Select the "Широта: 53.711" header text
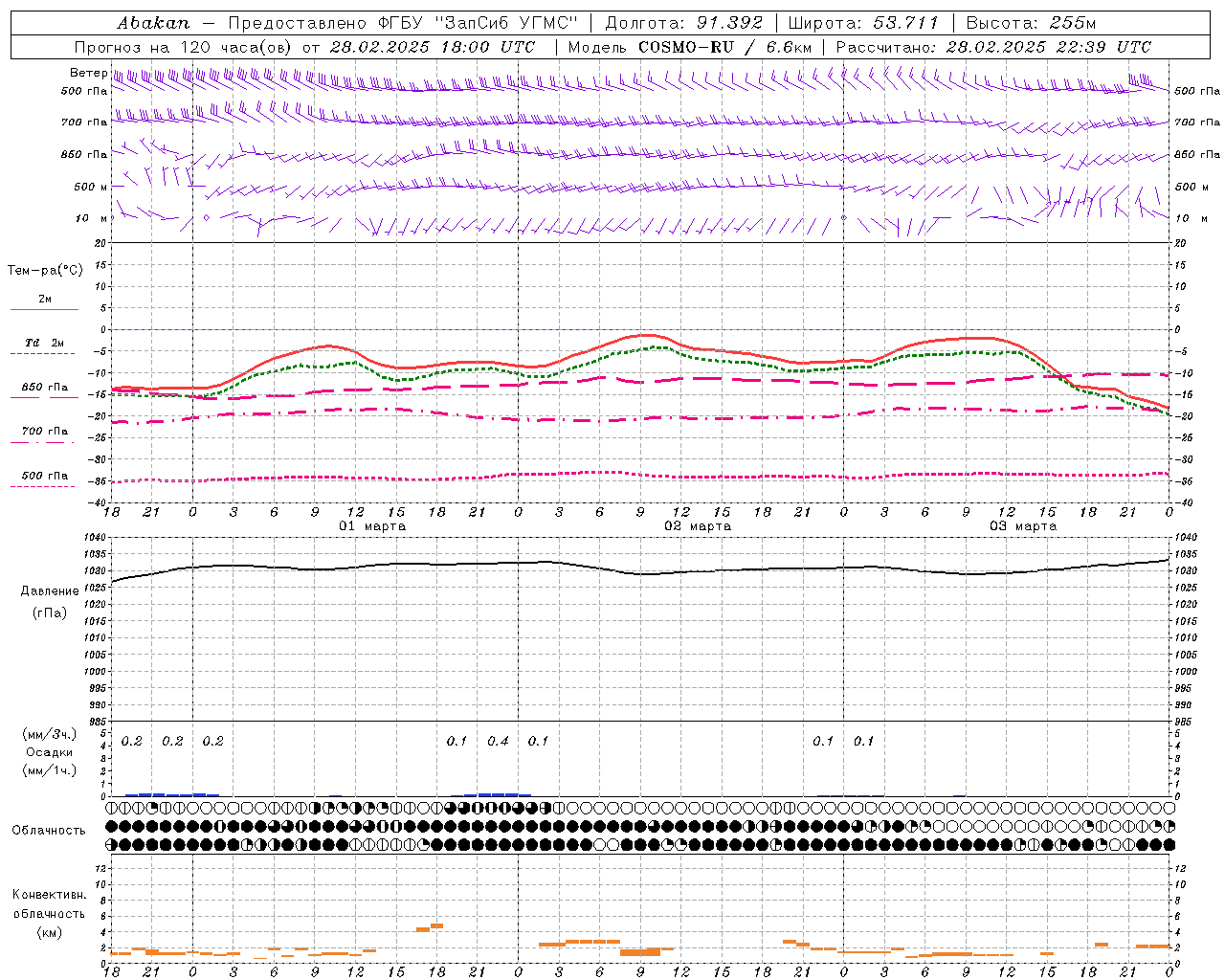1225x980 pixels. [863, 23]
